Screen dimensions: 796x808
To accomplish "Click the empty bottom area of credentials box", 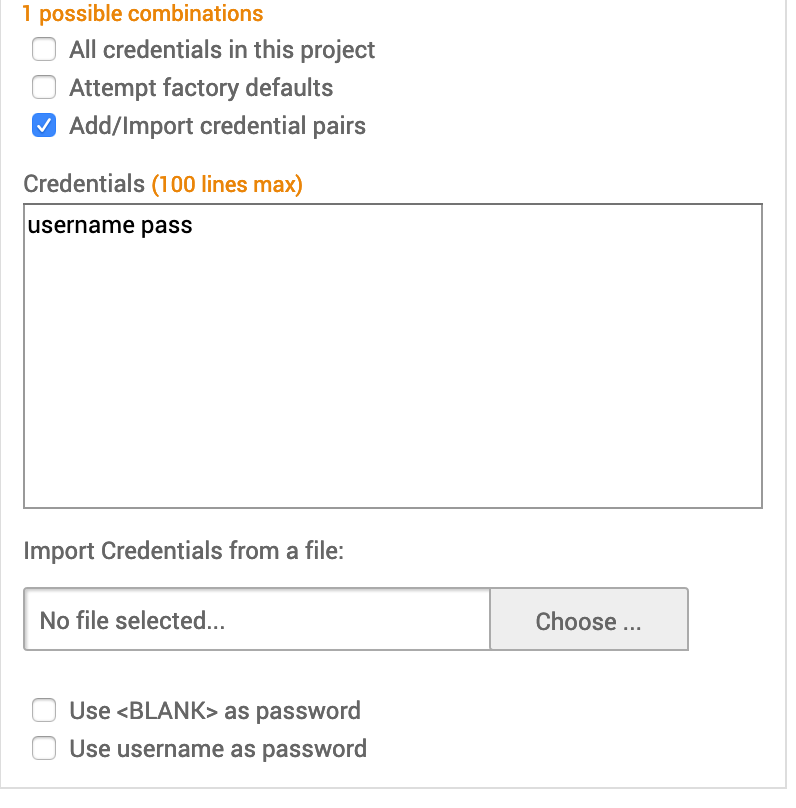I will (x=392, y=460).
